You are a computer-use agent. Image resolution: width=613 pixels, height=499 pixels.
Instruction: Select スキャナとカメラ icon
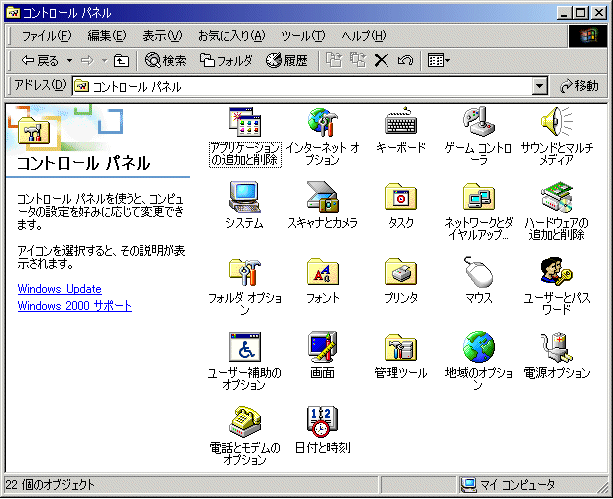point(323,197)
